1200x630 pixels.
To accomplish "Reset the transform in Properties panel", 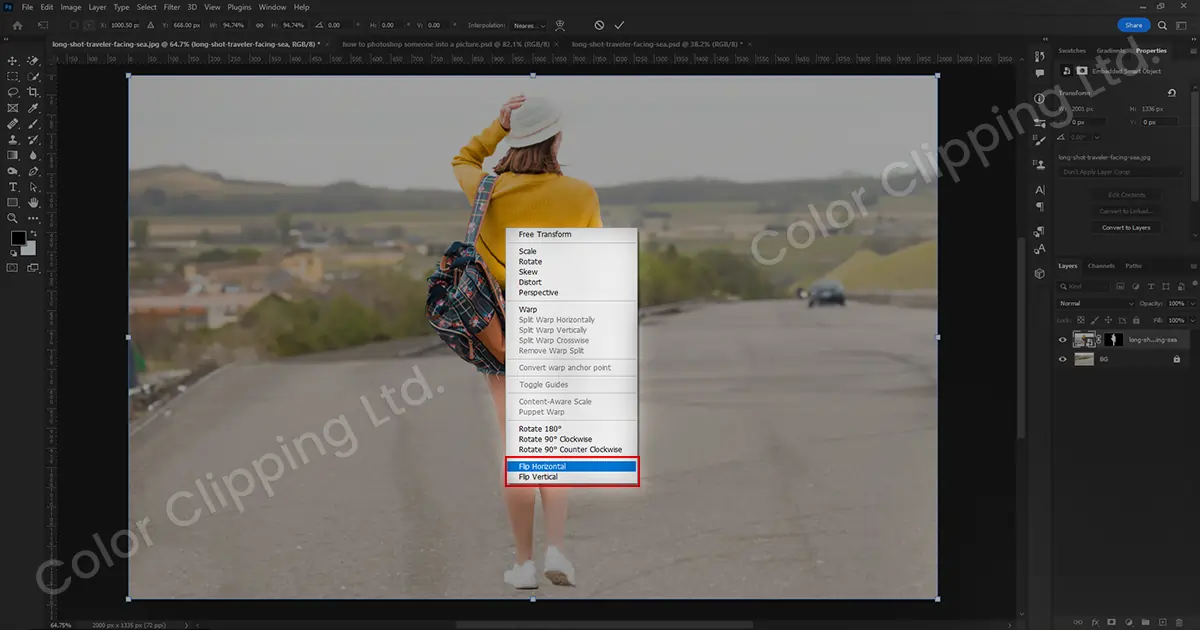I will pos(1171,93).
